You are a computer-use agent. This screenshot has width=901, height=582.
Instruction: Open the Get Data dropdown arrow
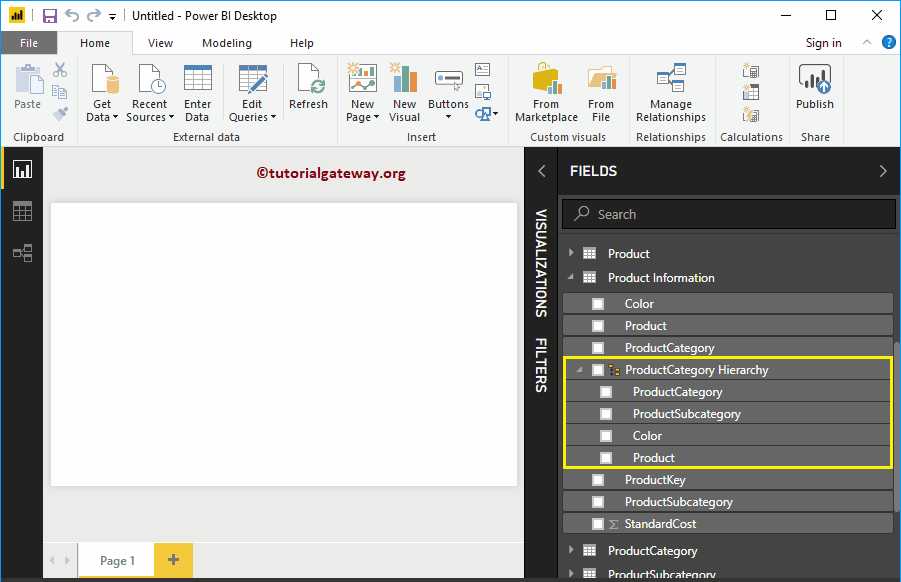click(115, 118)
